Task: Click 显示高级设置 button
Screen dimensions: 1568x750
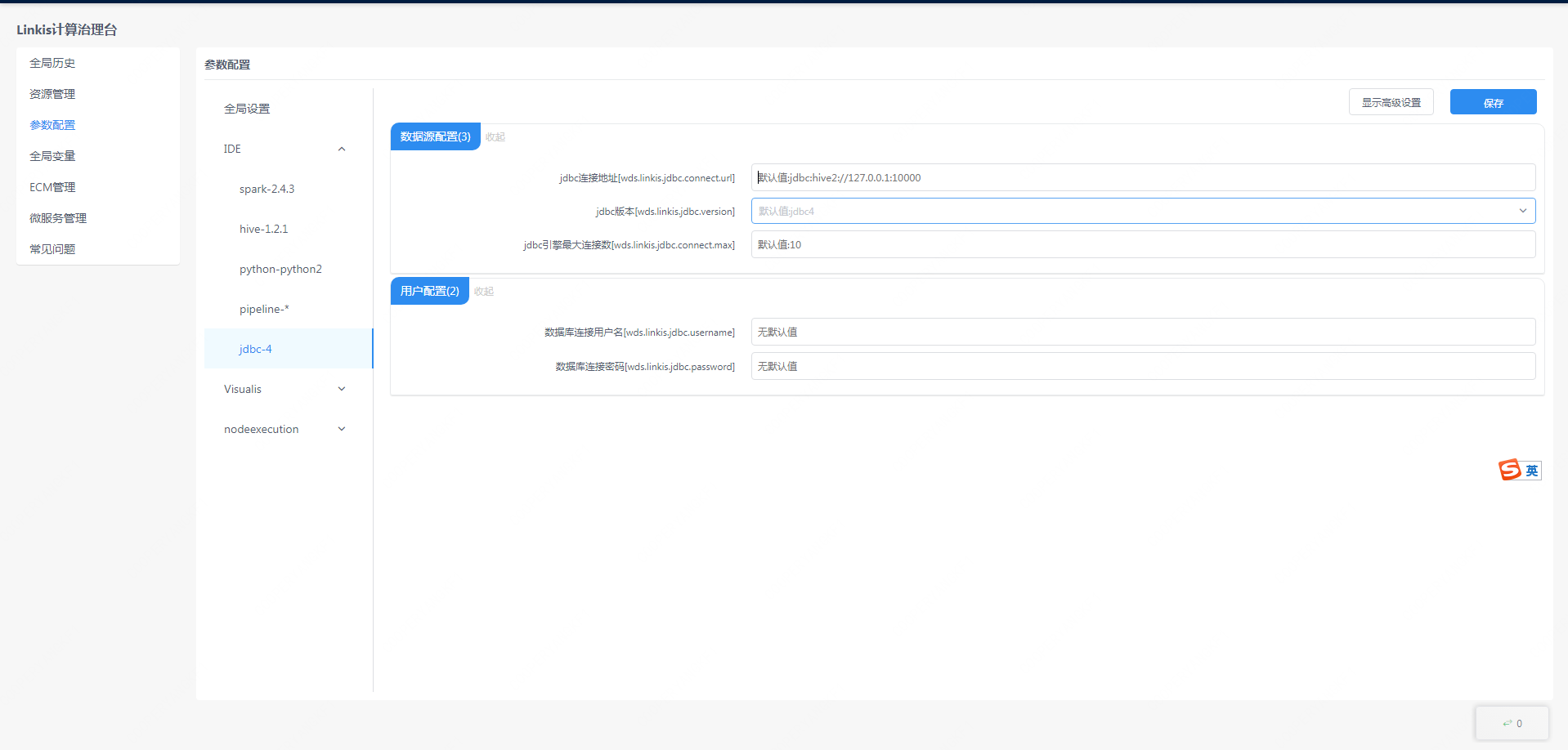Action: [x=1391, y=102]
